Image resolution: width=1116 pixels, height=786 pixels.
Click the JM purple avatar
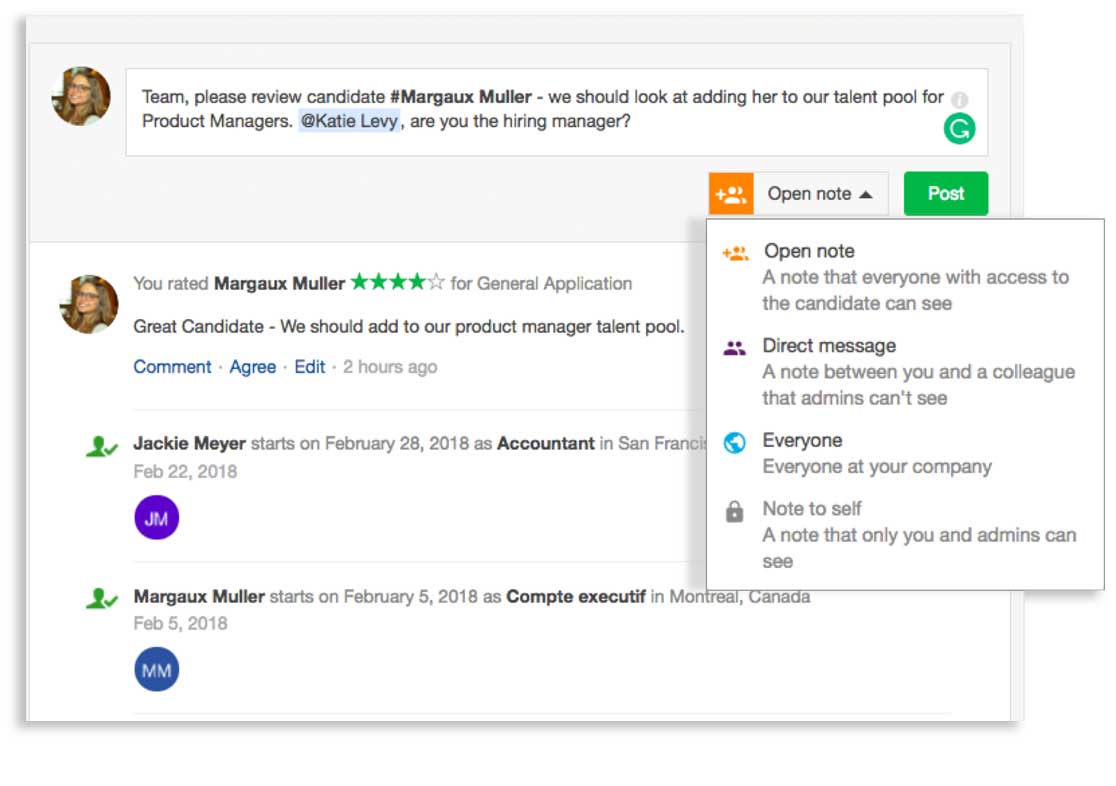[x=157, y=518]
